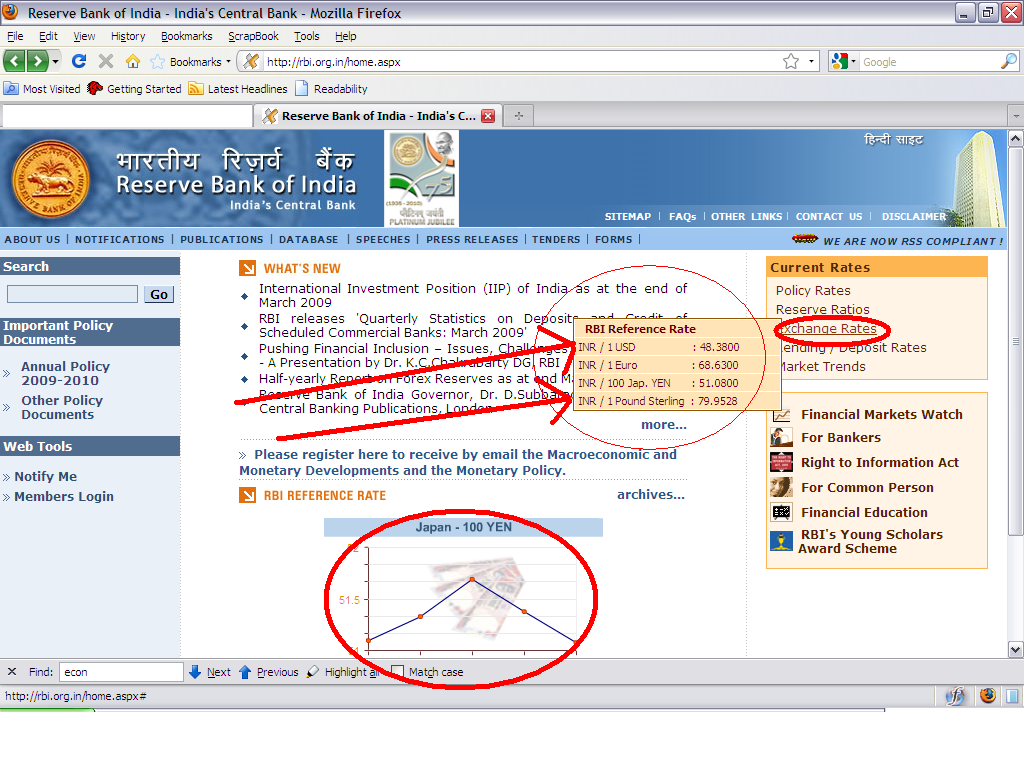This screenshot has width=1024, height=768.
Task: Reload the page with the refresh icon
Action: point(79,61)
